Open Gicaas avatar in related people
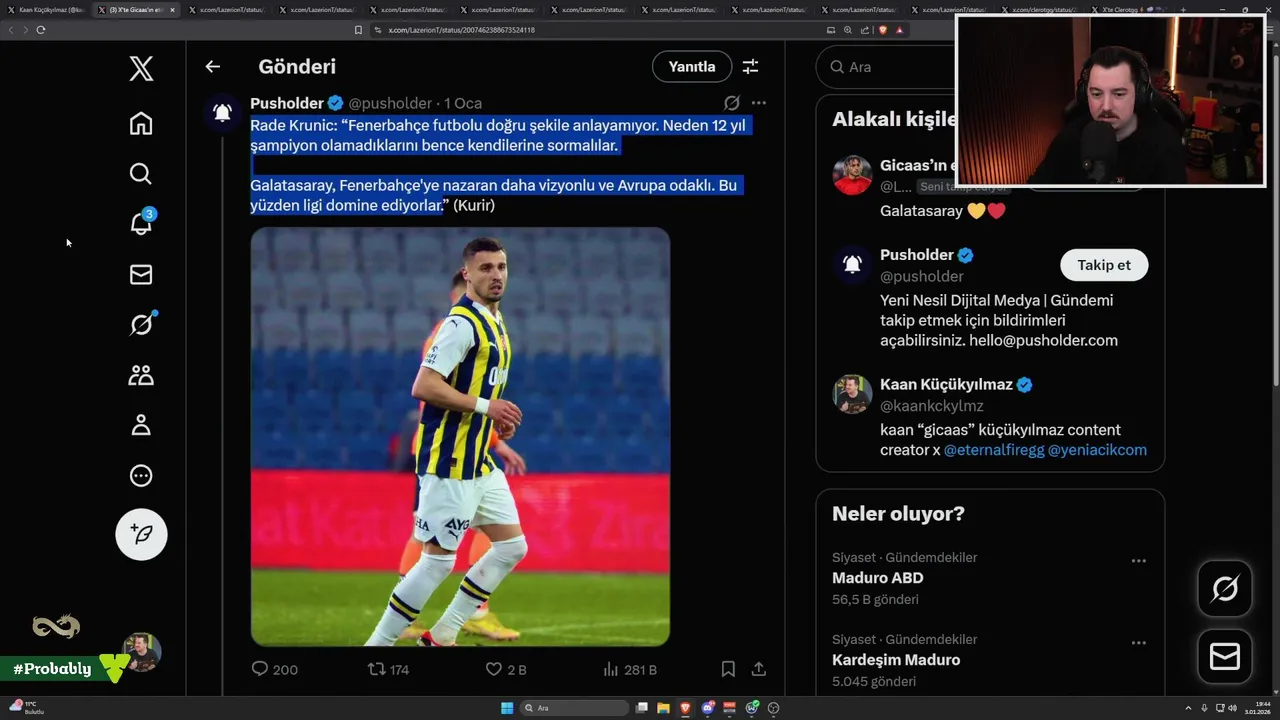 click(x=852, y=175)
